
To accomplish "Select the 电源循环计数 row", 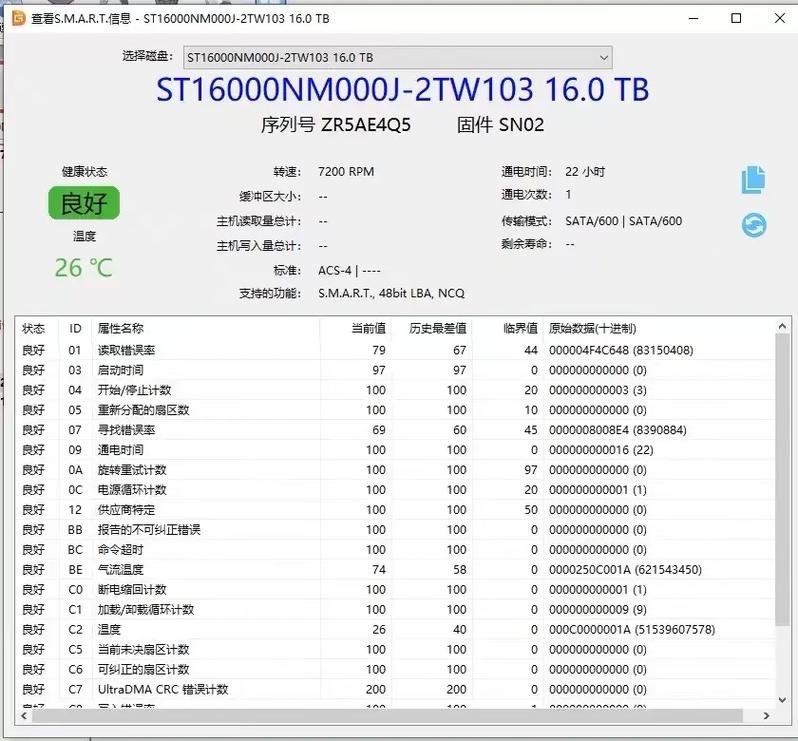I will [395, 490].
